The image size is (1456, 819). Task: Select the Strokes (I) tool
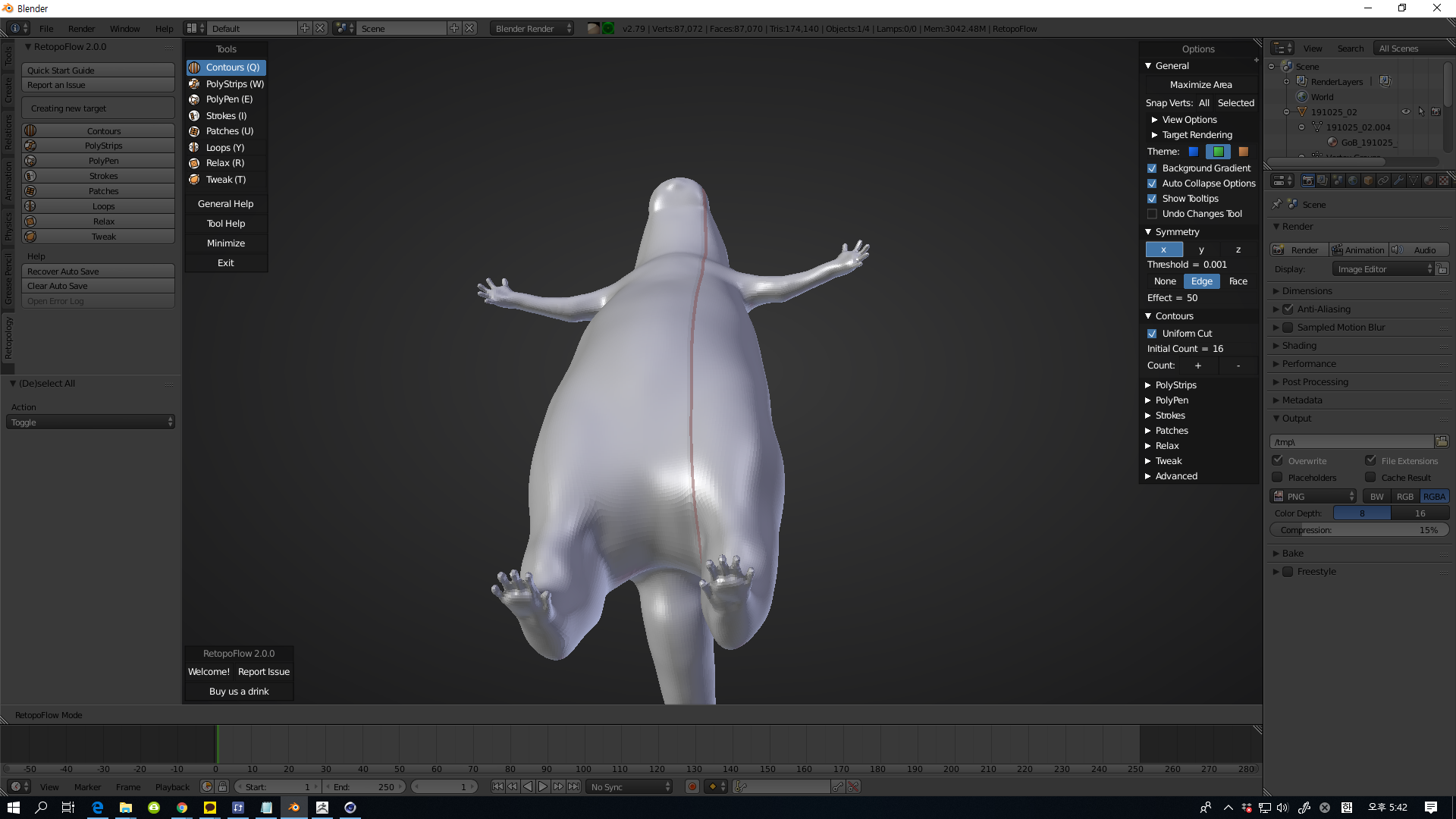[x=226, y=116]
